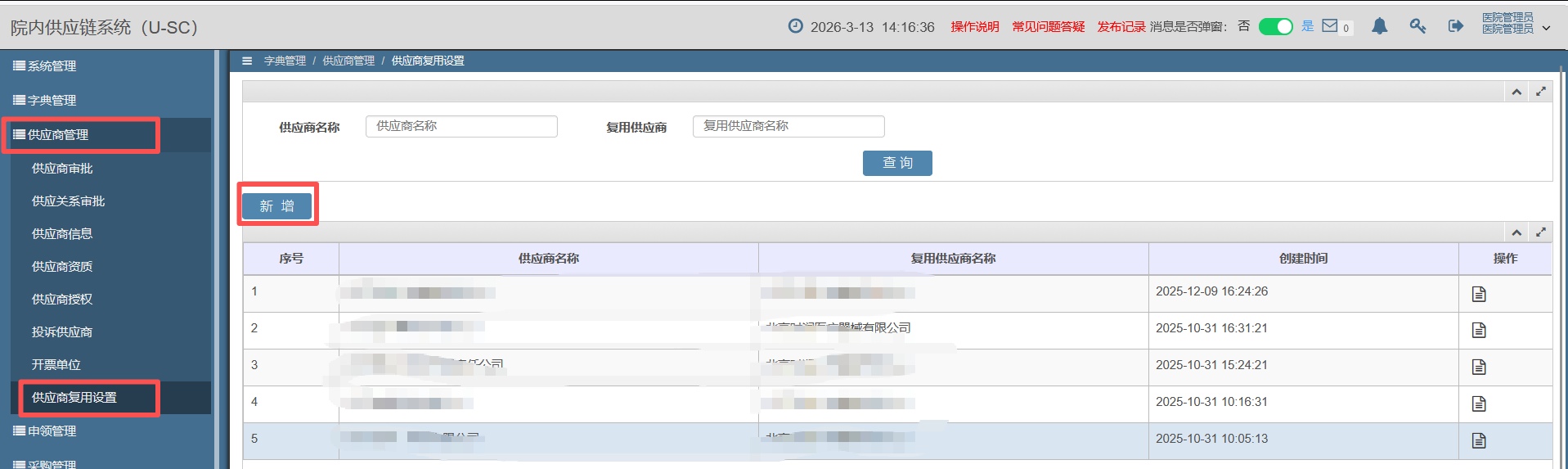Collapse the results table panel
Image resolution: width=1568 pixels, height=469 pixels.
(x=1516, y=232)
